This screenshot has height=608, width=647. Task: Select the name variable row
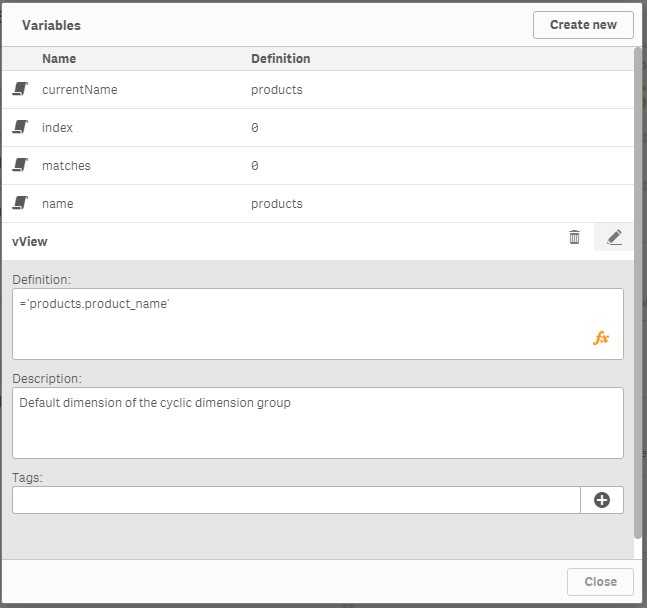click(x=318, y=203)
